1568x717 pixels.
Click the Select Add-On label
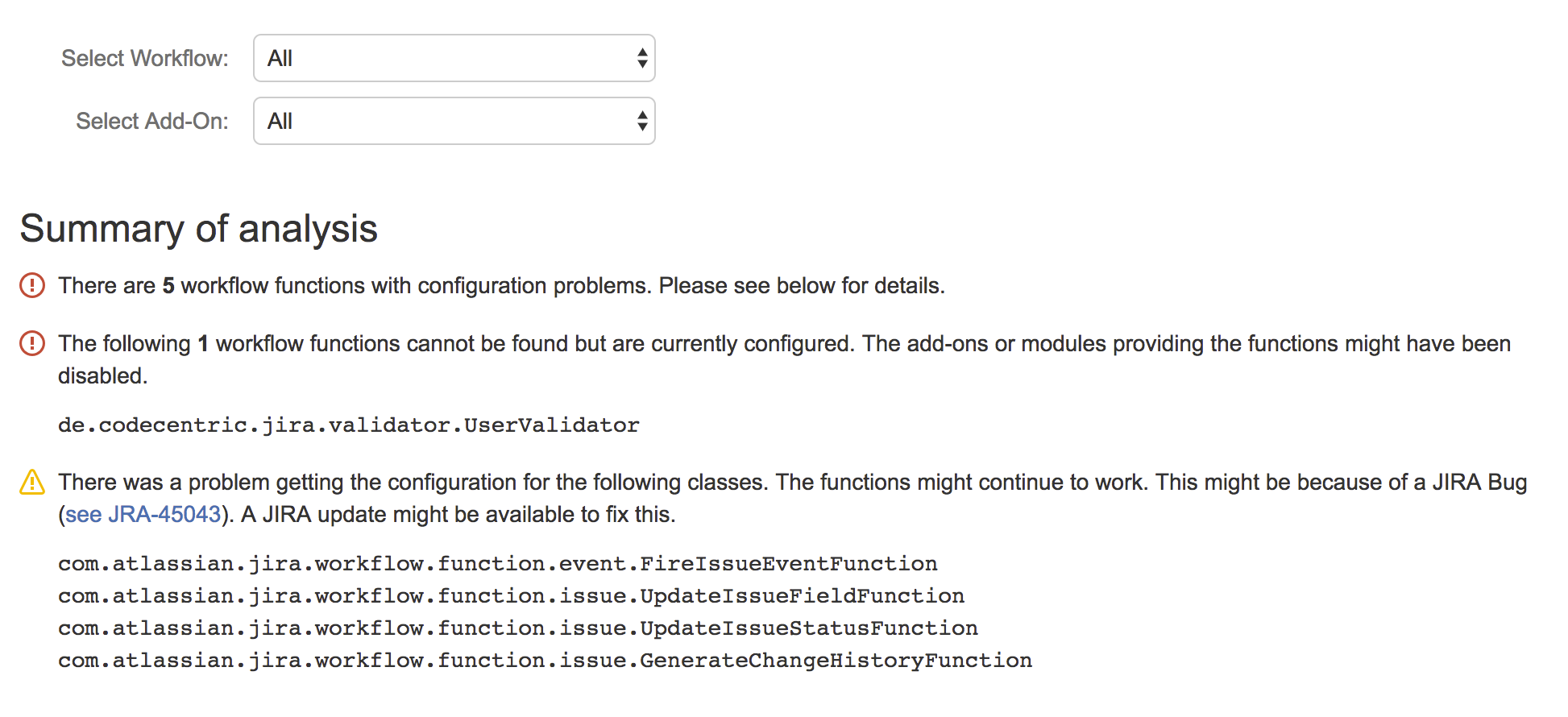click(152, 121)
